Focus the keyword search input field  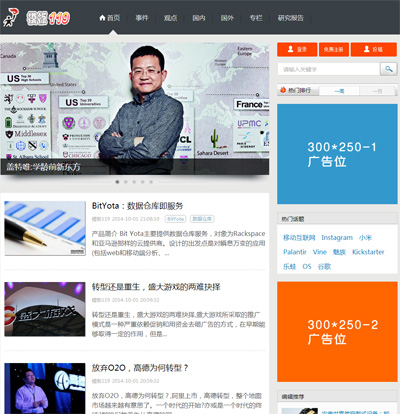point(329,69)
